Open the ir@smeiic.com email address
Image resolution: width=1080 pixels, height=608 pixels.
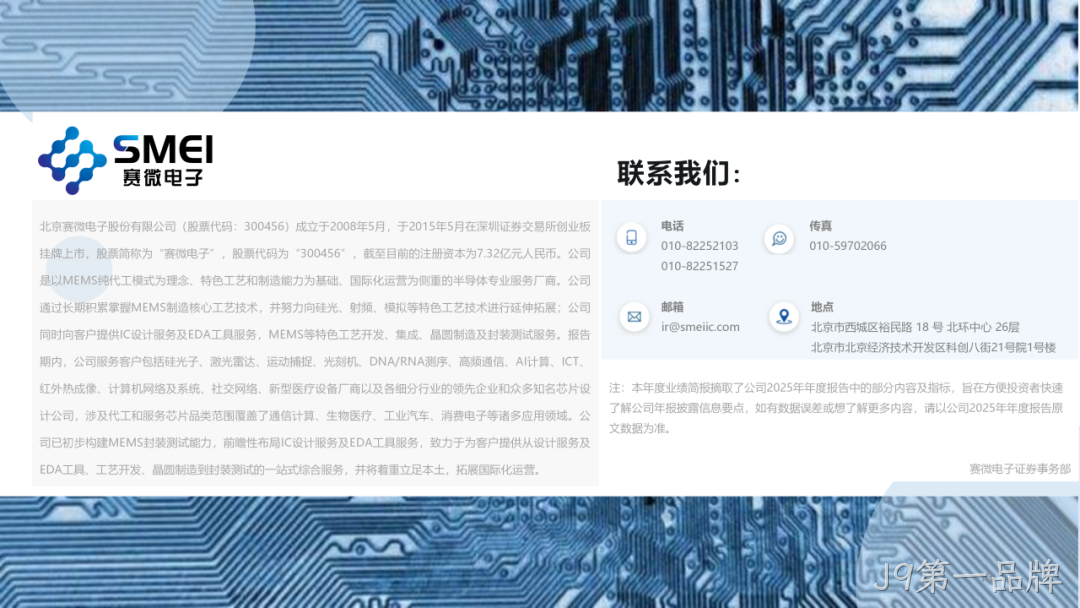point(700,327)
